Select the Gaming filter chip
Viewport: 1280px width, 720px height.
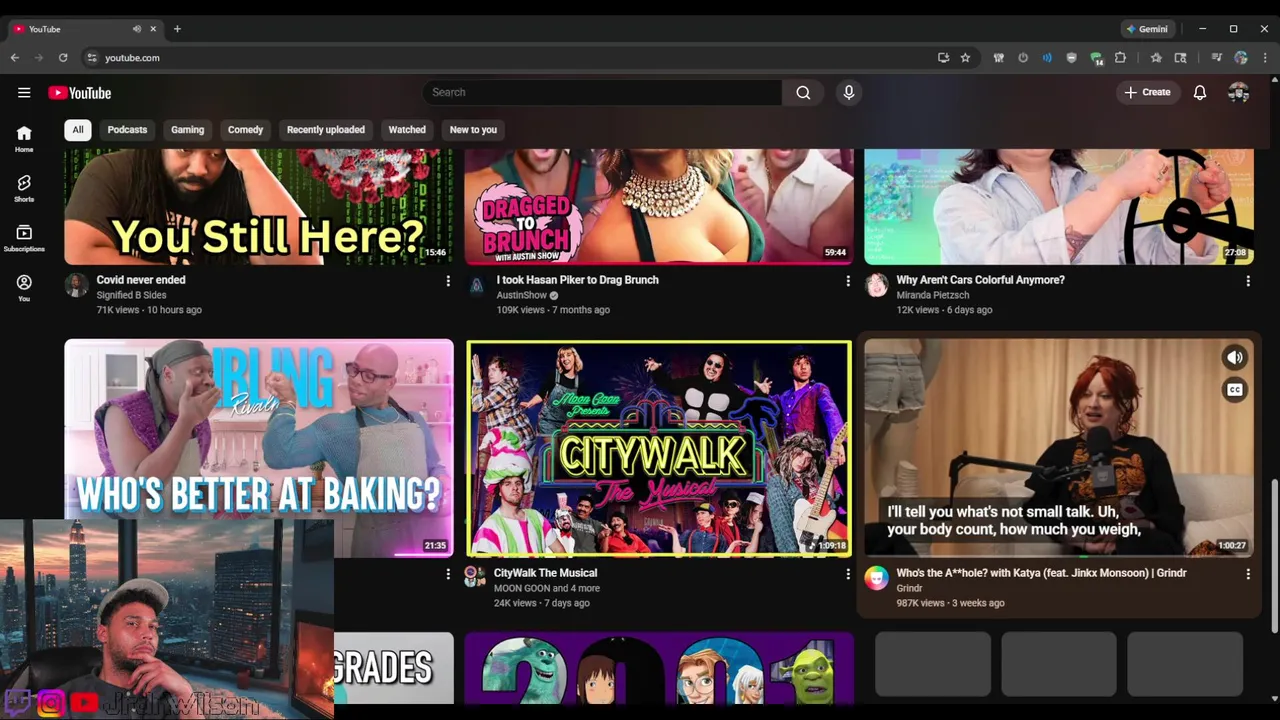pos(187,130)
